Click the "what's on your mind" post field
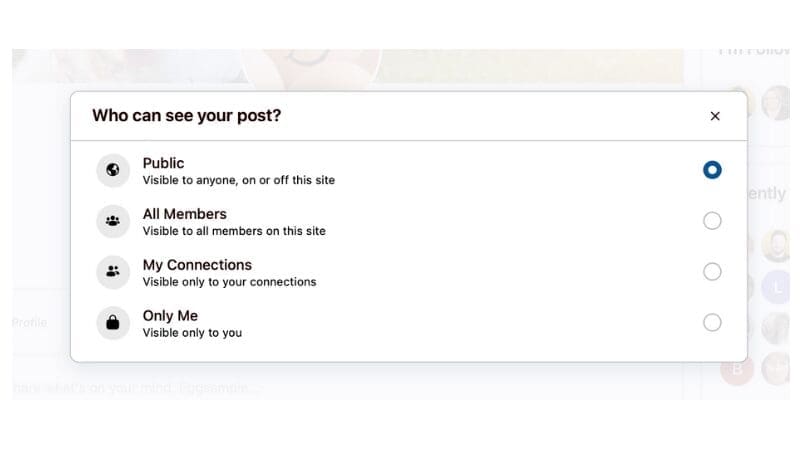800x450 pixels. pos(140,387)
